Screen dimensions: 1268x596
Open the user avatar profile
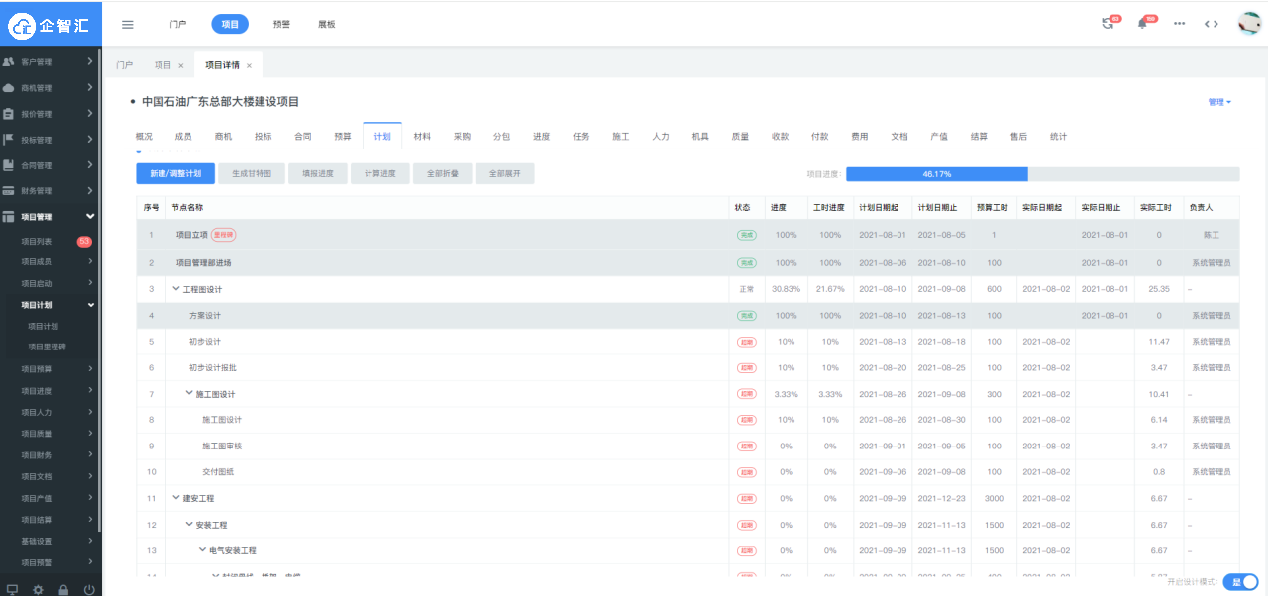1249,24
